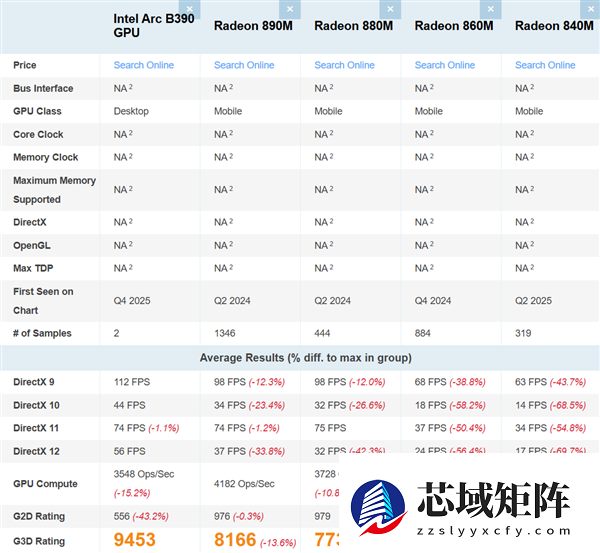Select the G3D Rating row label

click(x=39, y=541)
